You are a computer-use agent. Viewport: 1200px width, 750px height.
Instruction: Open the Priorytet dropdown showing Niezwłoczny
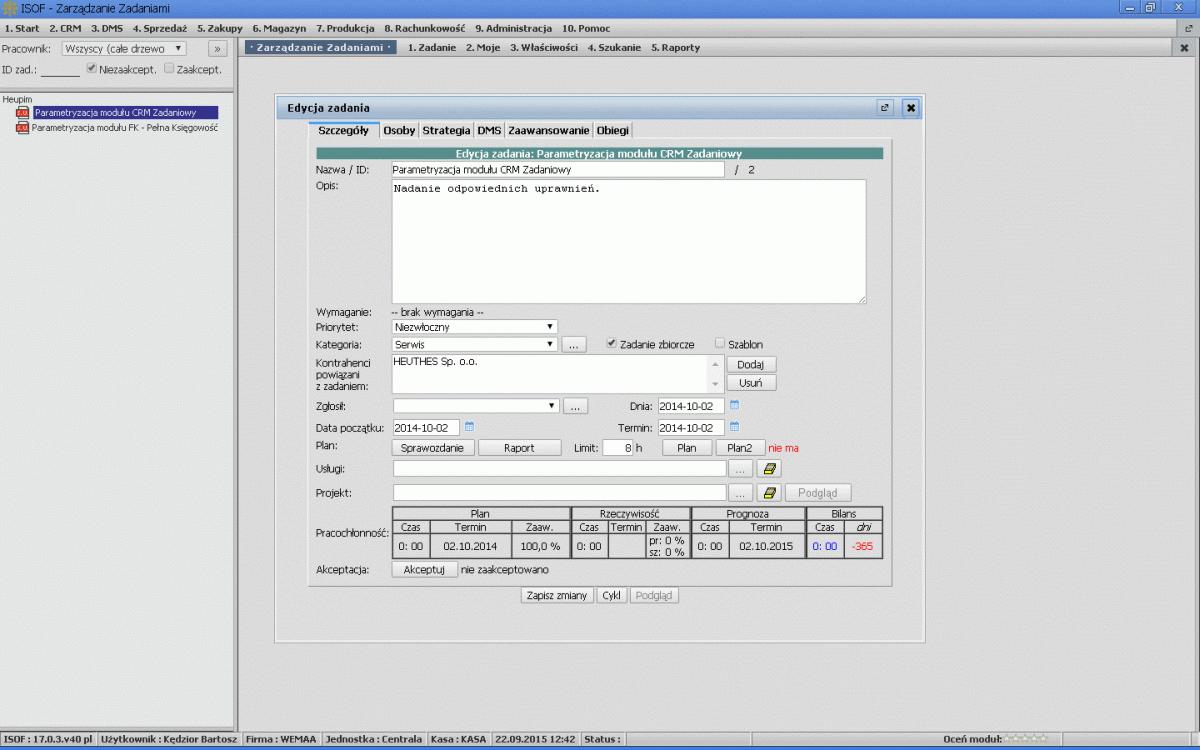click(475, 326)
